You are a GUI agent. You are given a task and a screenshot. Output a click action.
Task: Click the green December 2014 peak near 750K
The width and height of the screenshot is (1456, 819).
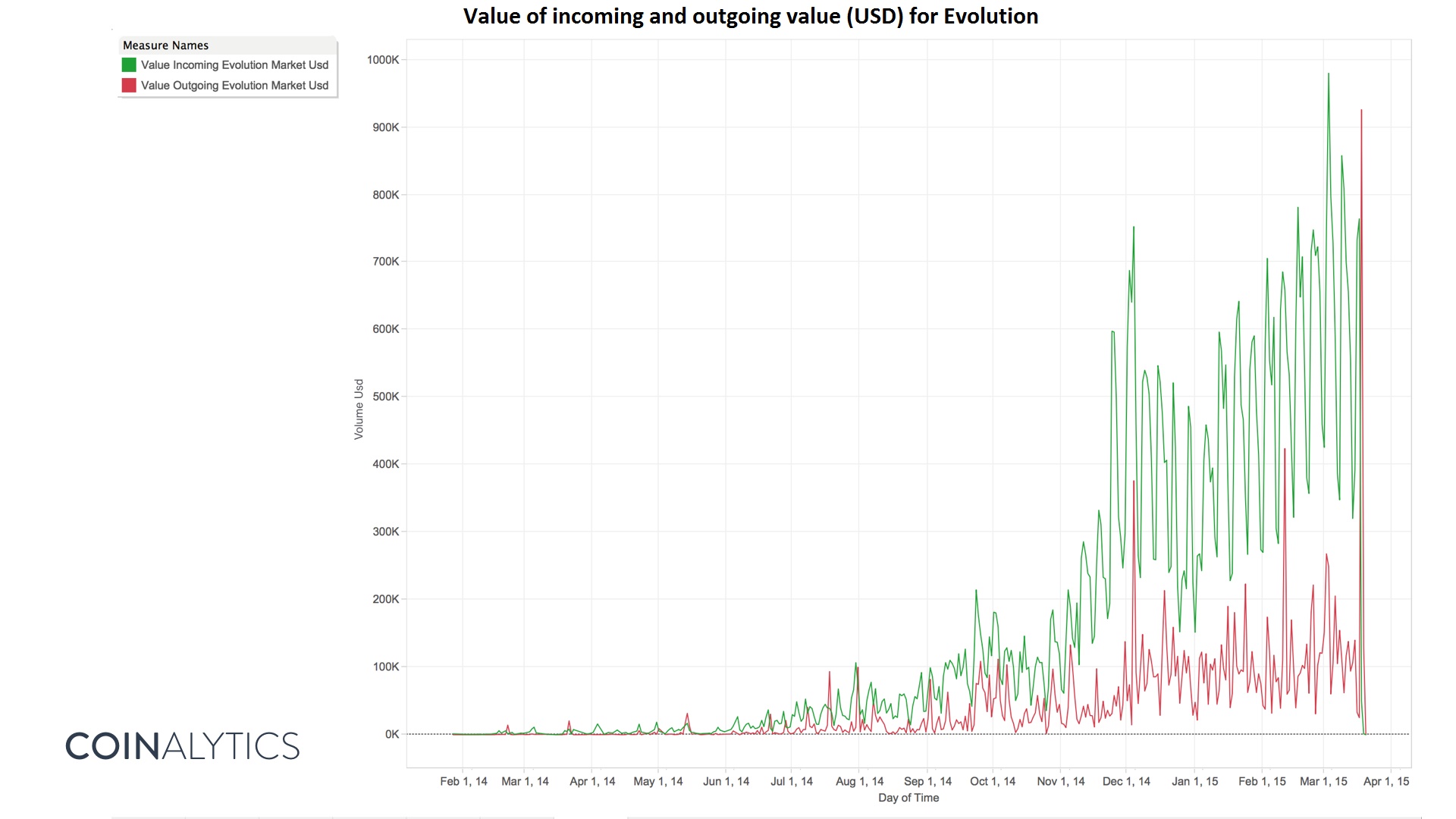[1134, 227]
